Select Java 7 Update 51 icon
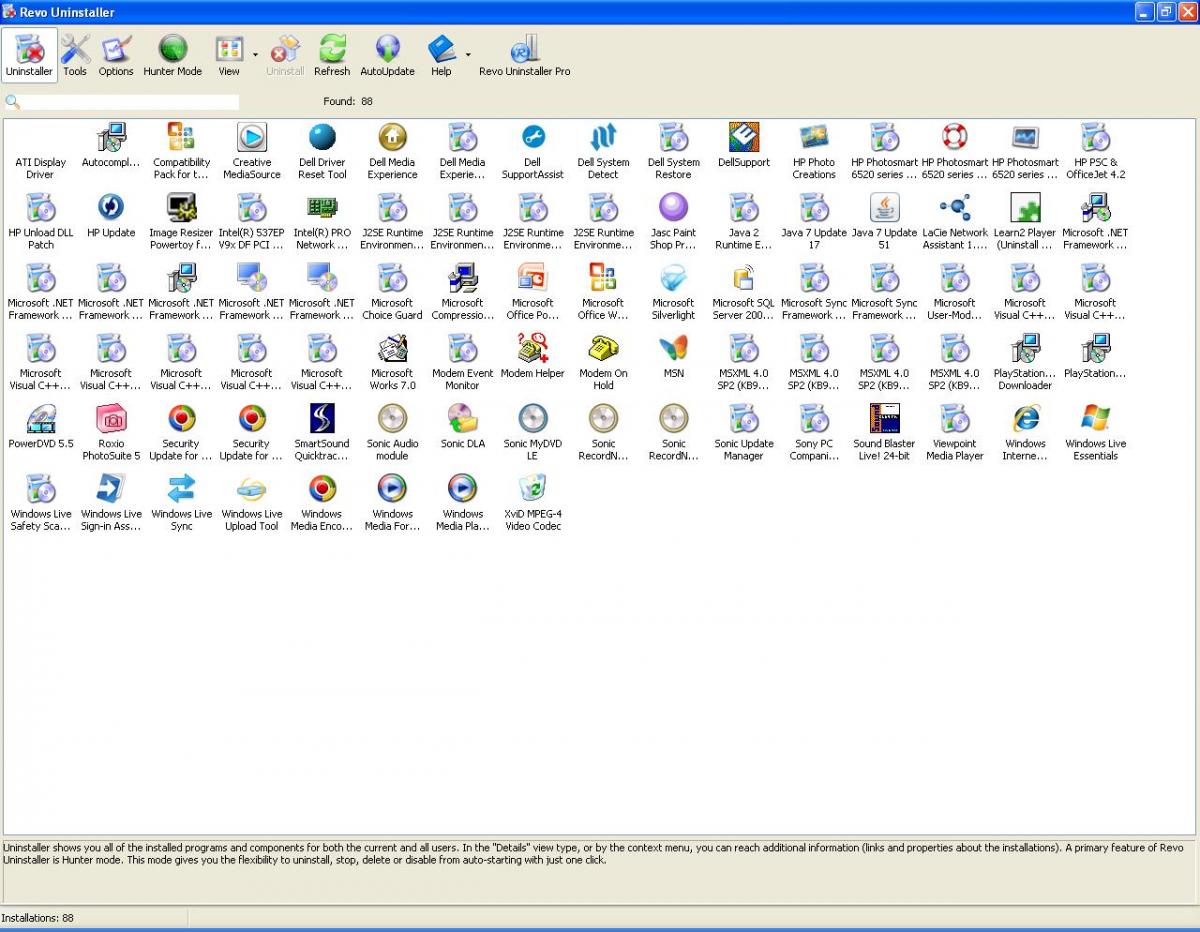This screenshot has width=1200, height=932. (x=884, y=207)
